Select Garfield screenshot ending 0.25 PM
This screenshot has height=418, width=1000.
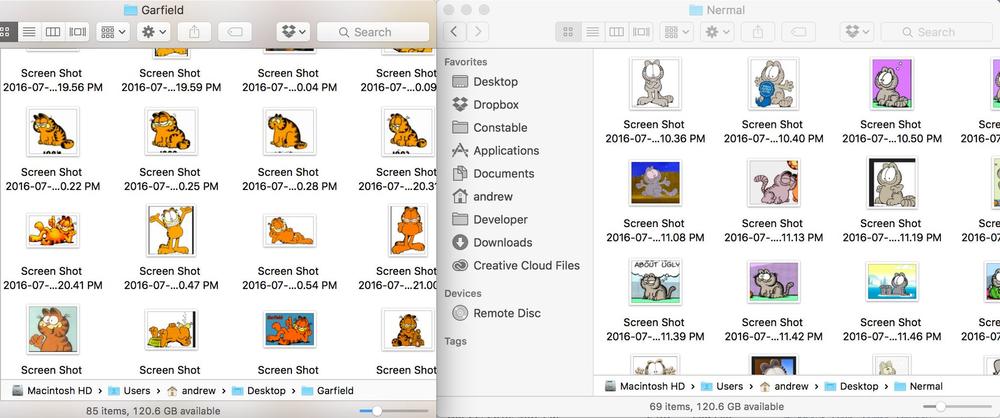[171, 131]
